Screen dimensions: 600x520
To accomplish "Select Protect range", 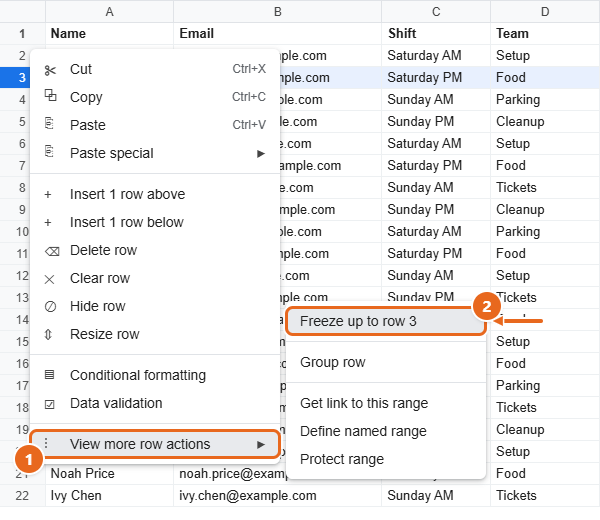I will pyautogui.click(x=386, y=459).
